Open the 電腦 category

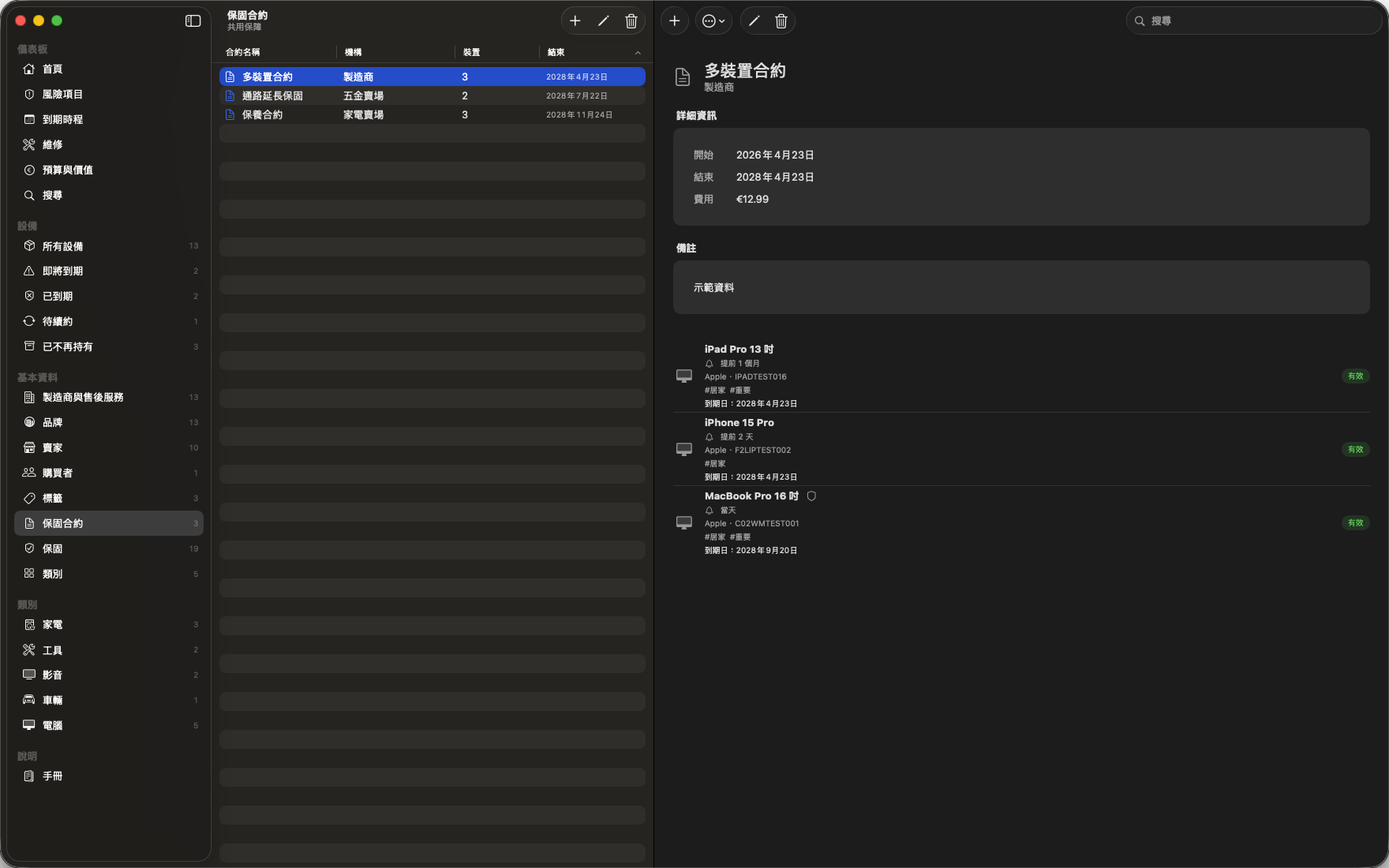coord(109,726)
